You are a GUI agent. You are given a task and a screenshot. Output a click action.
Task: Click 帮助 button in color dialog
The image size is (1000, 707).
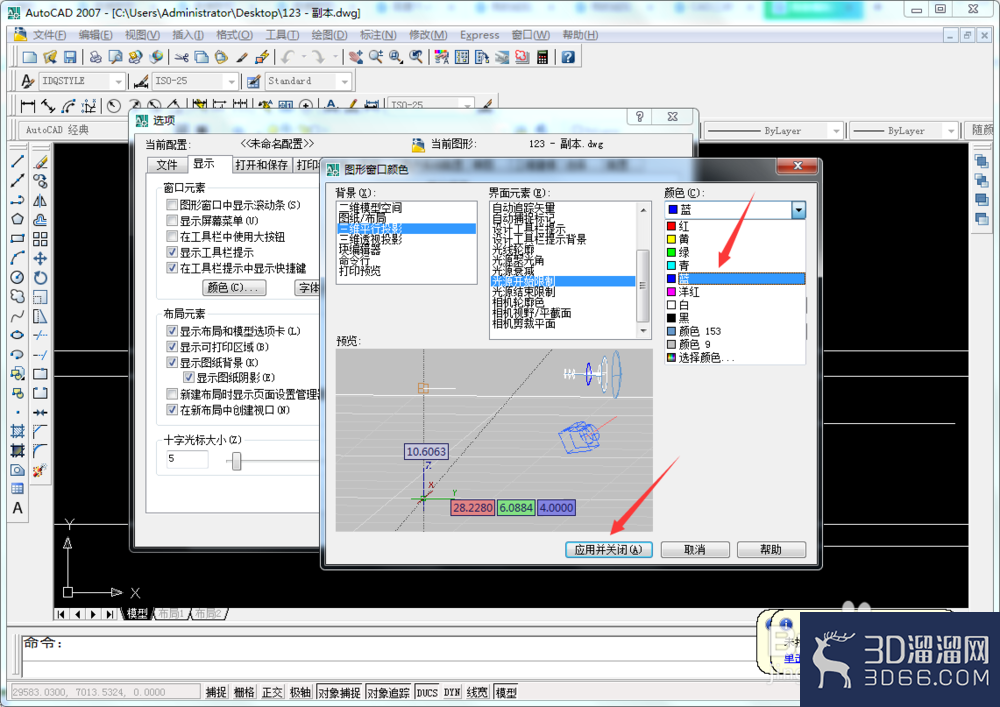click(x=771, y=550)
